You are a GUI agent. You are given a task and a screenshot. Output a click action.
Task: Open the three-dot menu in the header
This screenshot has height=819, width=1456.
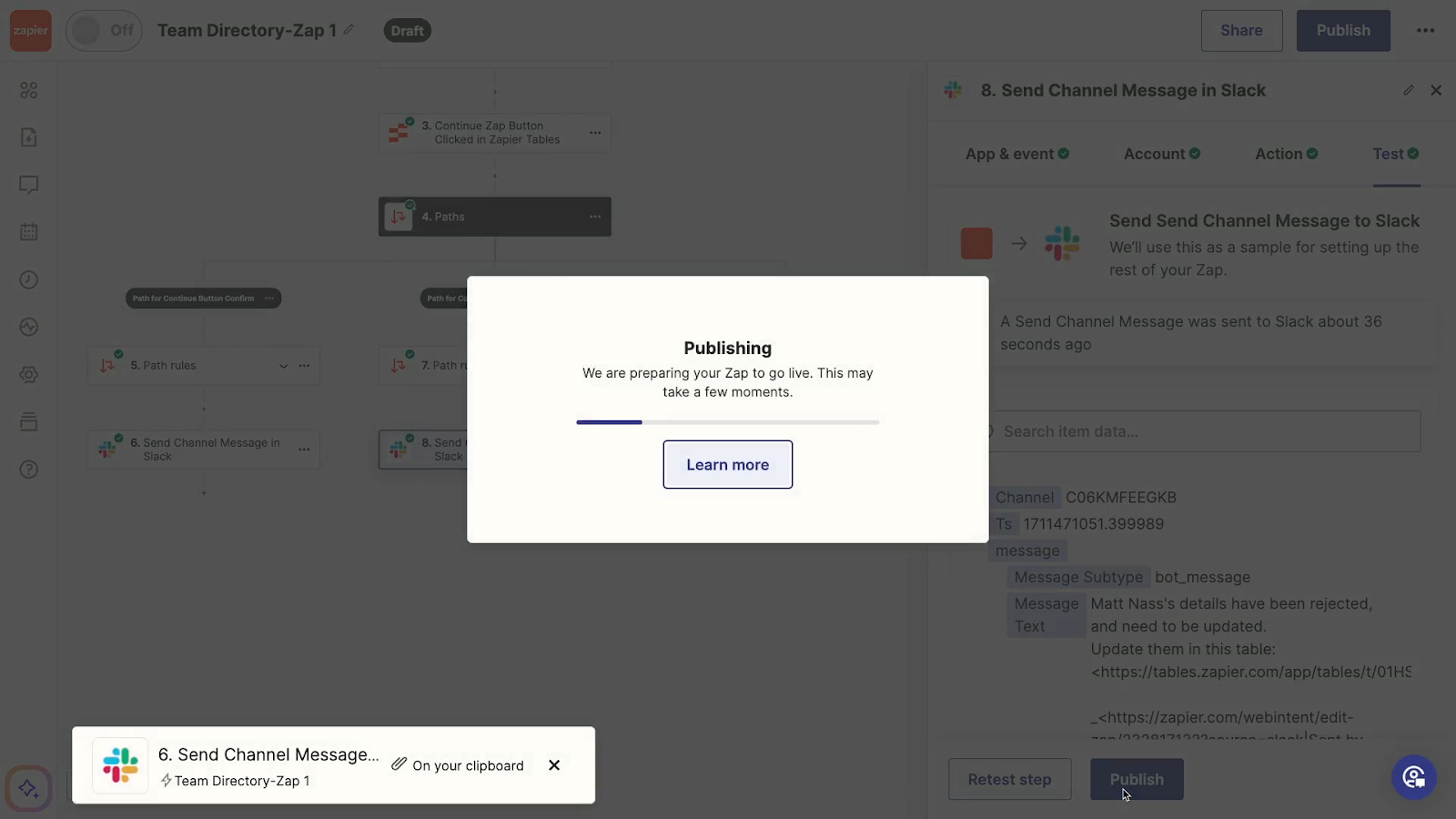click(1425, 30)
